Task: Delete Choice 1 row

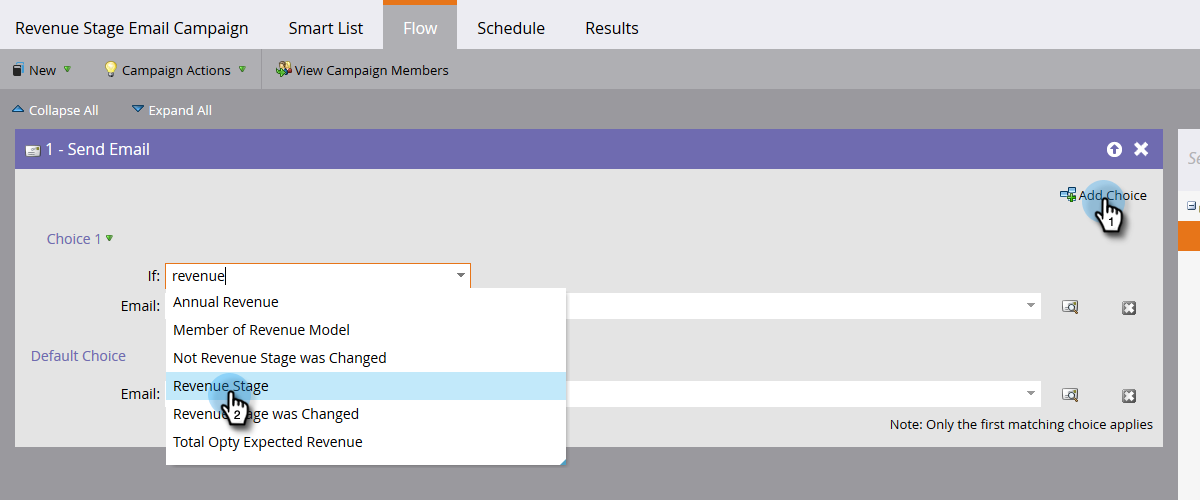Action: coord(1129,308)
